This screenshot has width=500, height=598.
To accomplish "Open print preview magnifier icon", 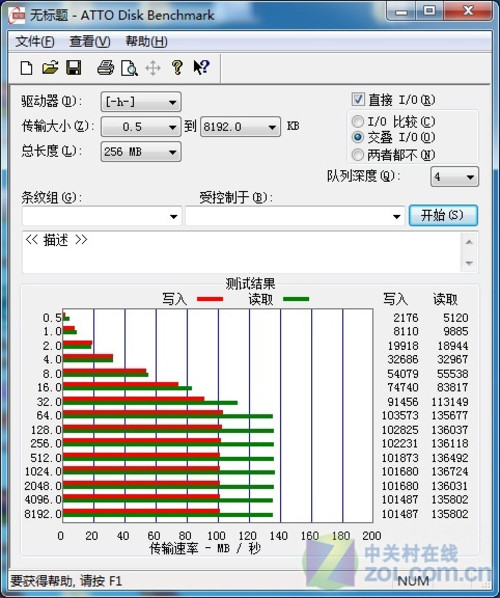I will click(x=129, y=68).
